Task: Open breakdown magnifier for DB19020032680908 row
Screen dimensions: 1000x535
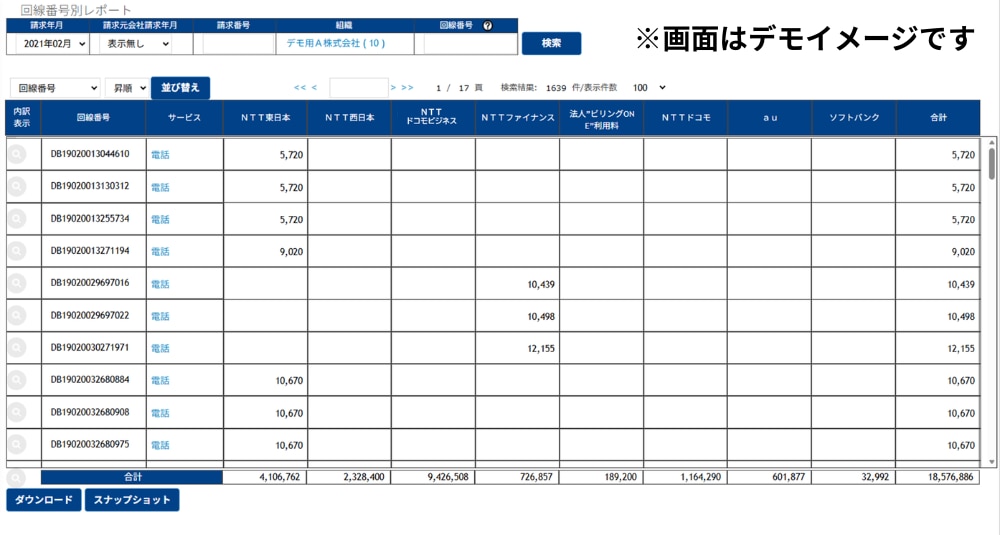Action: [x=17, y=413]
